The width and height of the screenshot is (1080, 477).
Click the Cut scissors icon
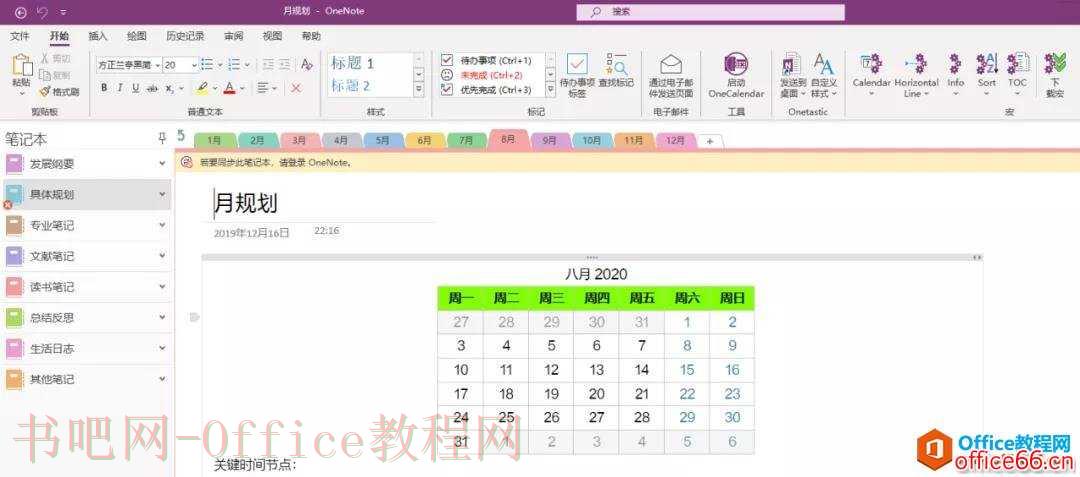click(x=45, y=59)
